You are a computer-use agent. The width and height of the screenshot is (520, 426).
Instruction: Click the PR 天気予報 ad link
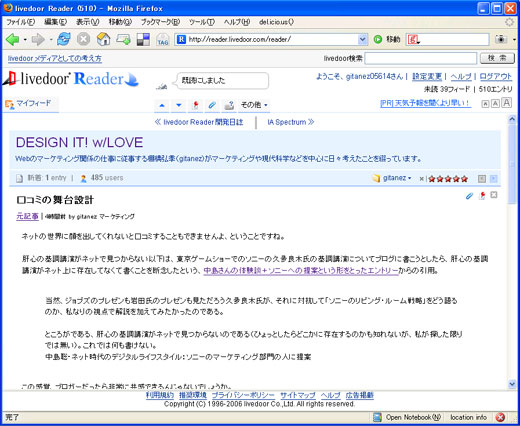[x=425, y=103]
